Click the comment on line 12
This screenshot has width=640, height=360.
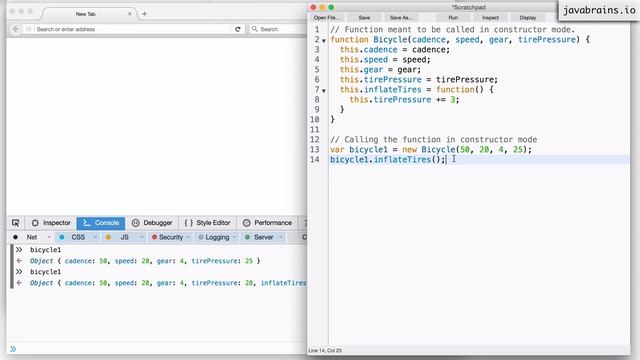tap(433, 139)
